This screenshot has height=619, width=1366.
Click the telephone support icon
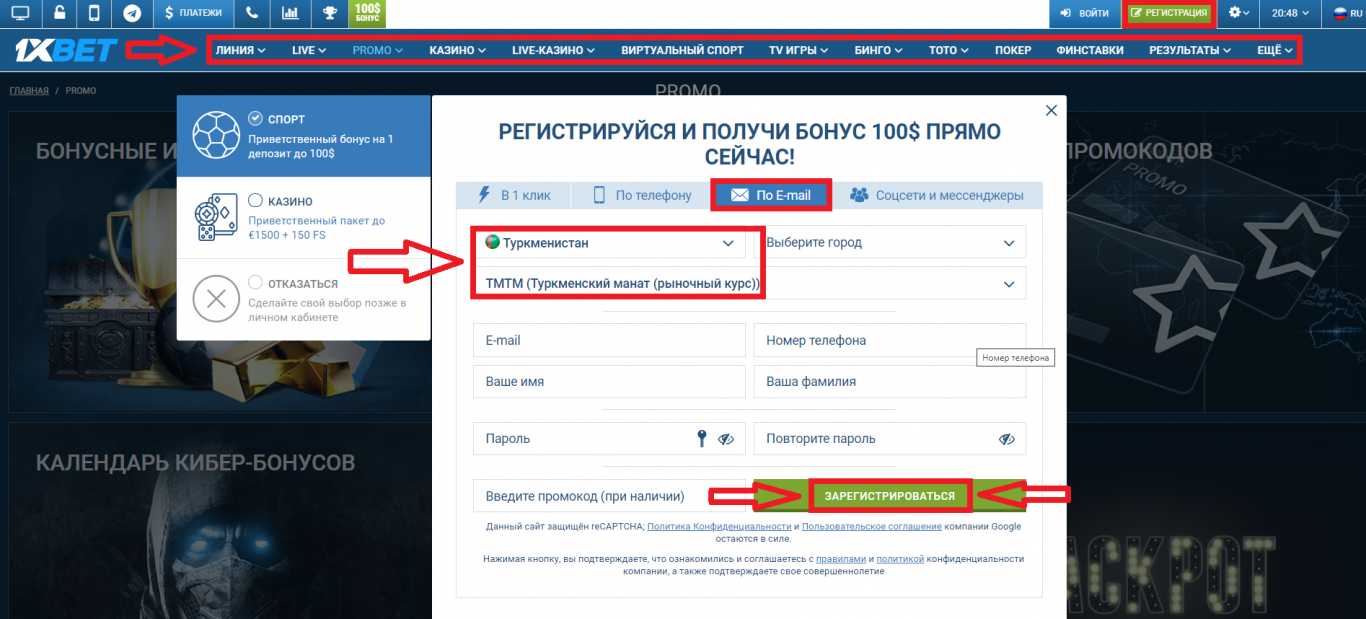[x=252, y=13]
